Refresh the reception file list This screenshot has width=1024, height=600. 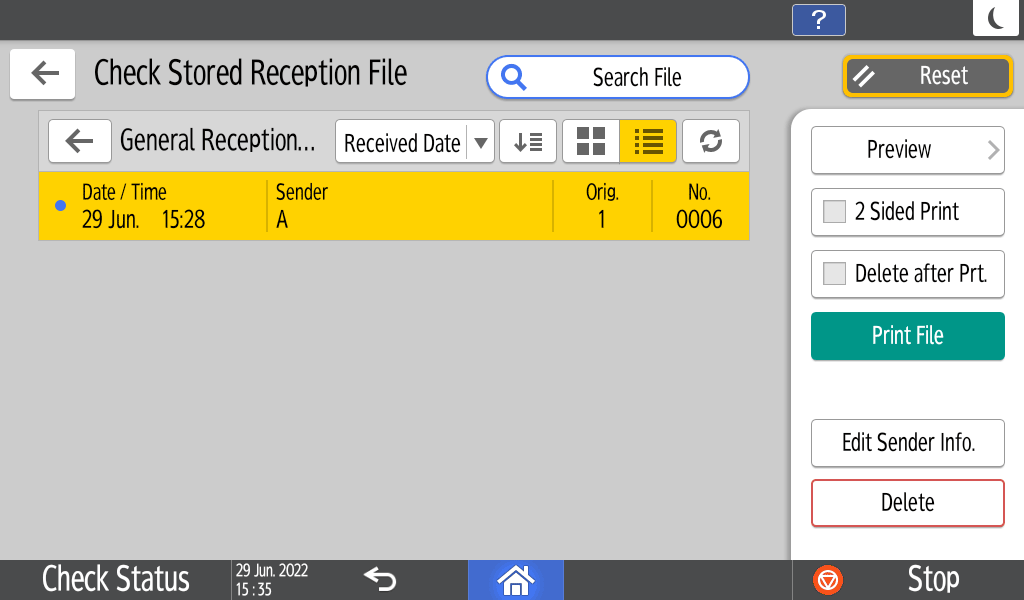tap(711, 142)
